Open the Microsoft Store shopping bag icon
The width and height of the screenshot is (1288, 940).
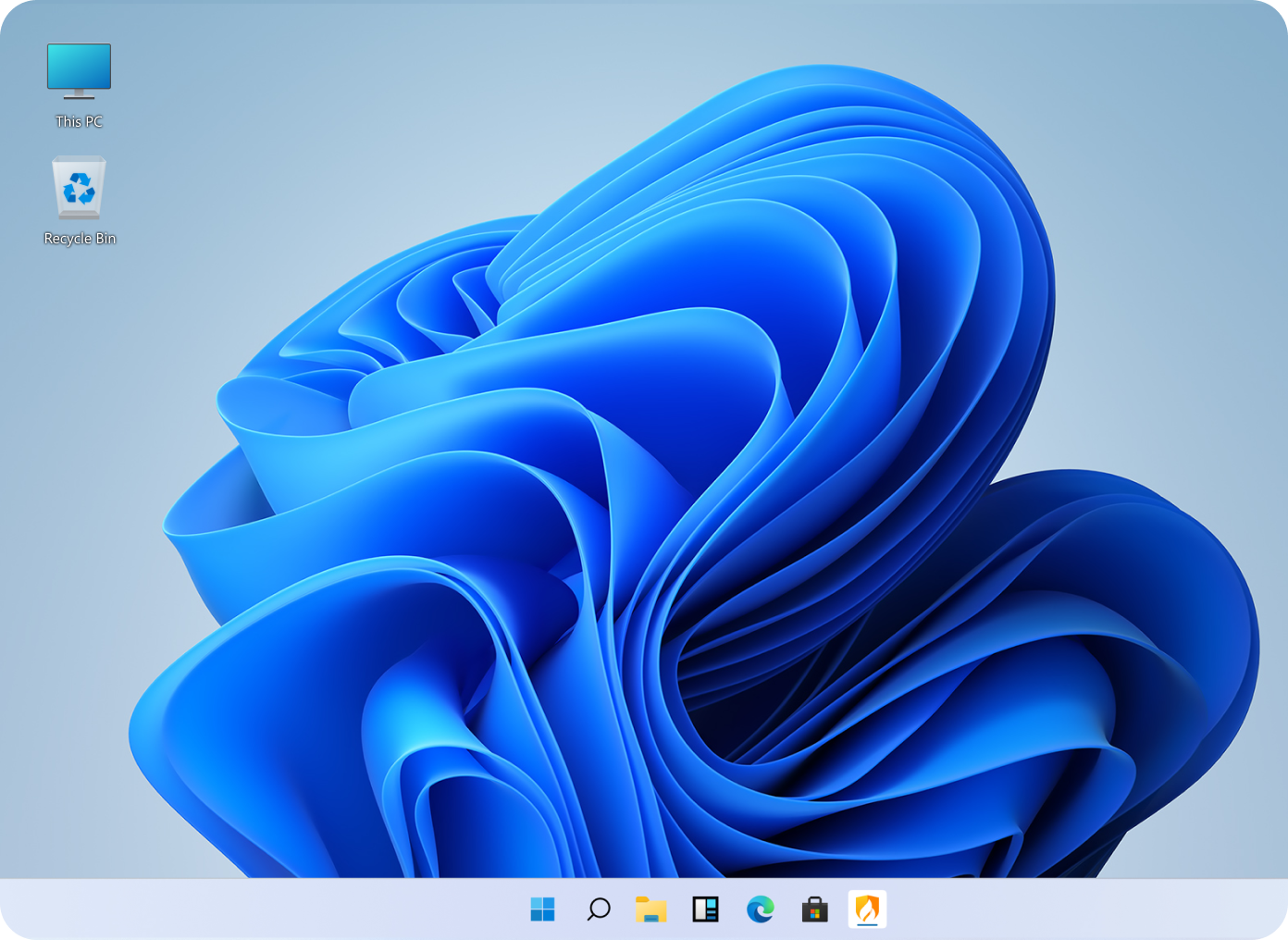click(x=814, y=909)
